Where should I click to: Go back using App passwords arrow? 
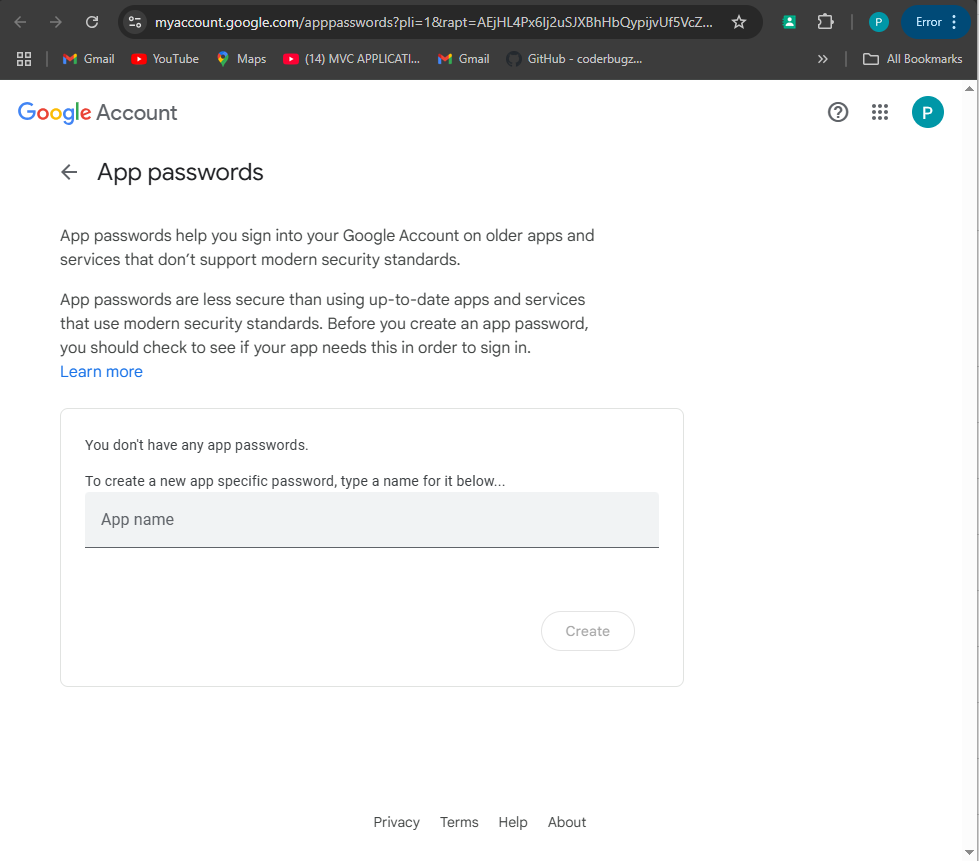pyautogui.click(x=69, y=172)
